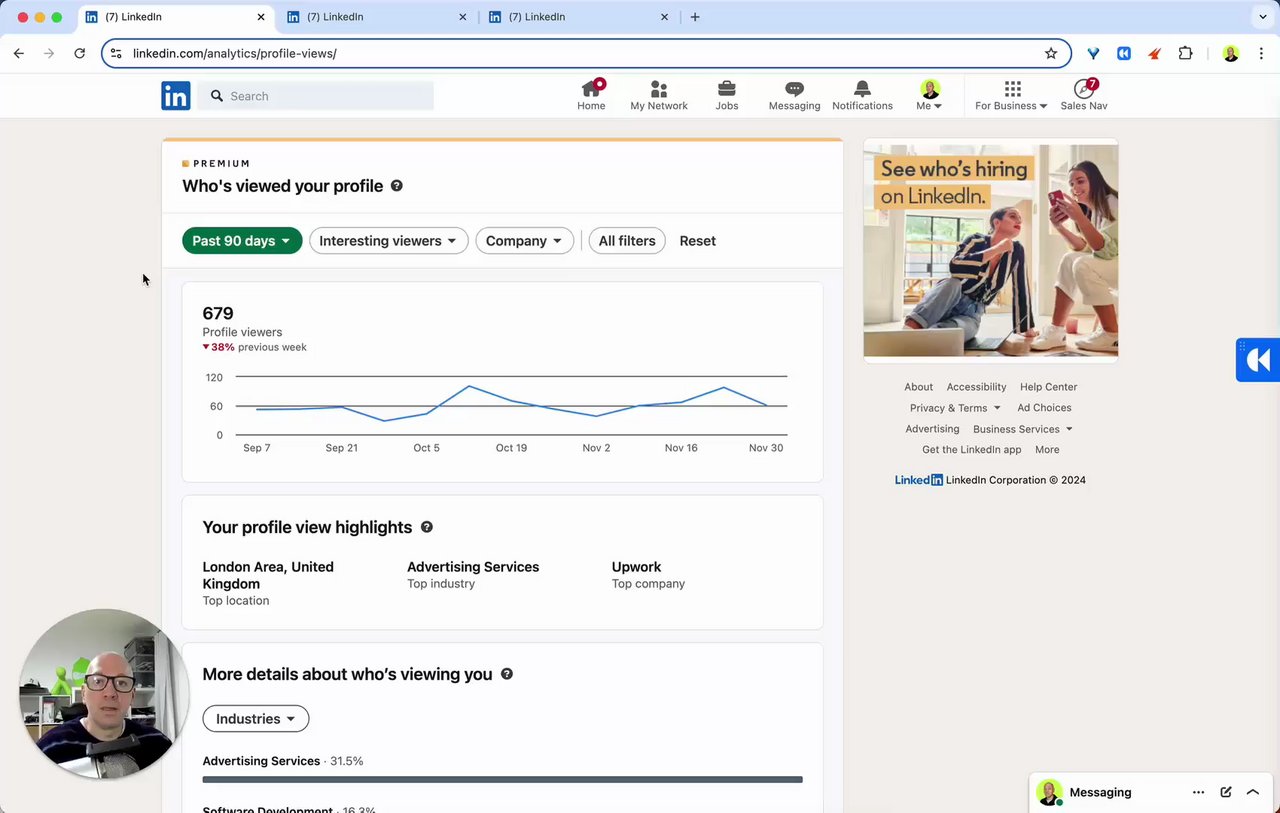Close the third LinkedIn tab

(x=665, y=17)
